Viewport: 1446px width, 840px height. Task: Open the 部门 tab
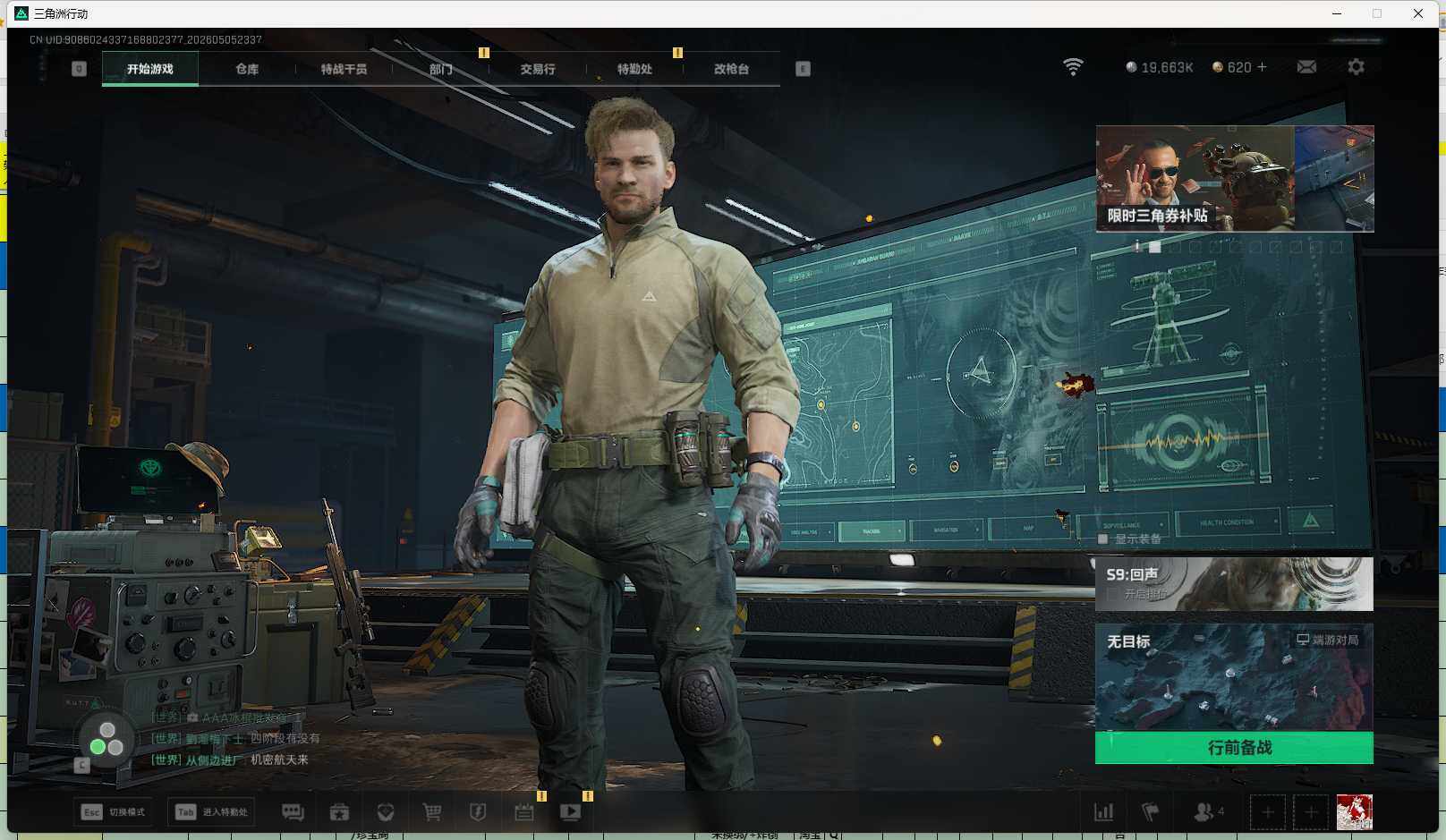coord(440,69)
